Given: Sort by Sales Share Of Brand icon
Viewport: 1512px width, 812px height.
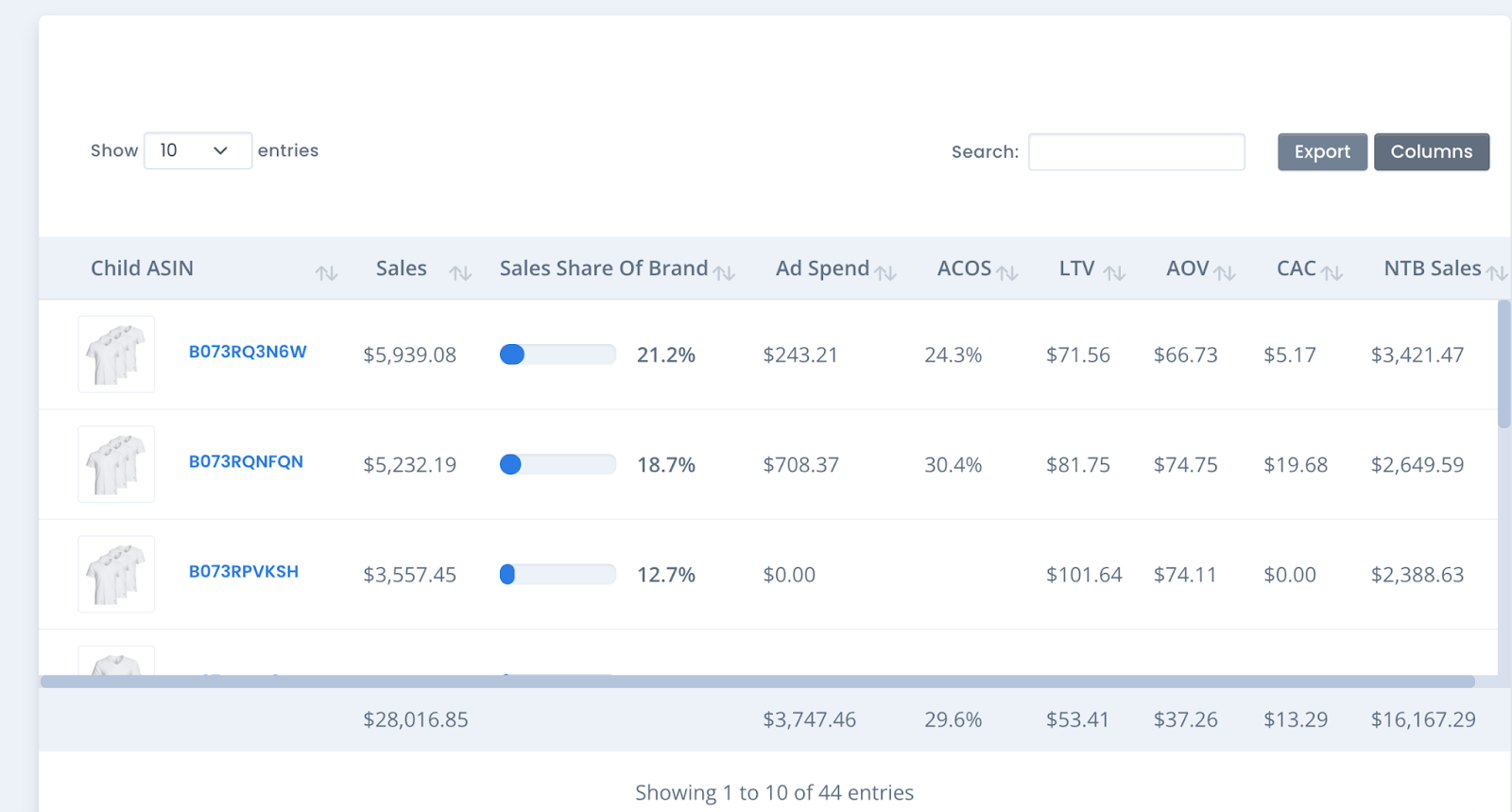Looking at the screenshot, I should (724, 273).
